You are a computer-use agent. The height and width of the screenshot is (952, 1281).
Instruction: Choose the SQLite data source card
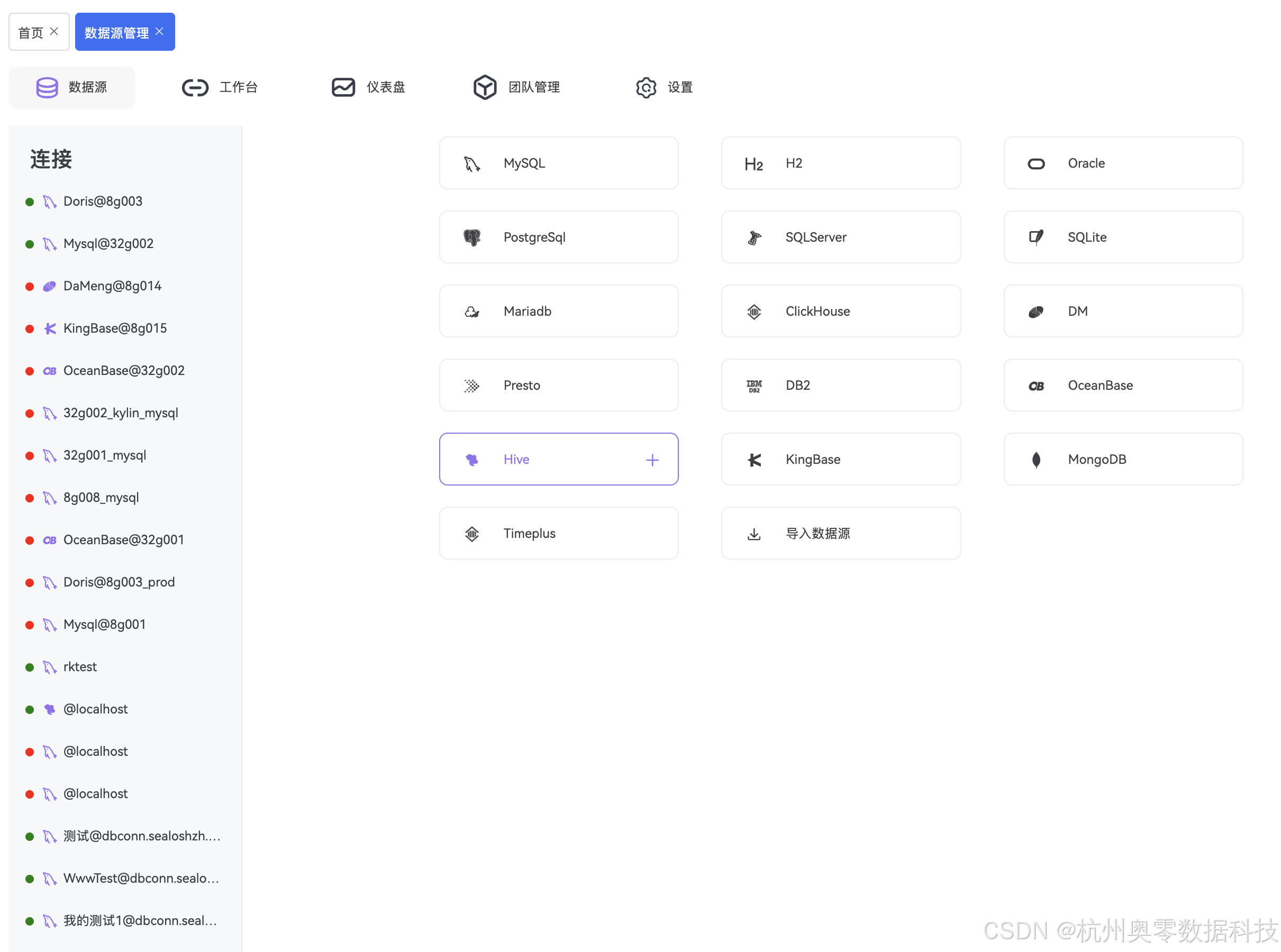coord(1123,237)
